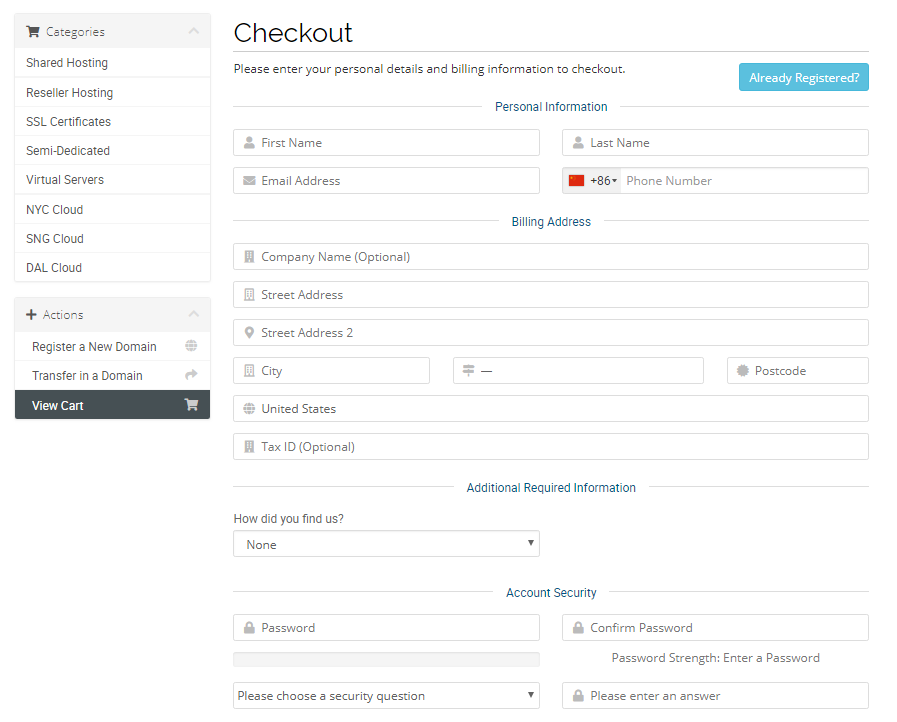897x722 pixels.
Task: Click the map marker icon in Street Address 2
Action: point(249,333)
